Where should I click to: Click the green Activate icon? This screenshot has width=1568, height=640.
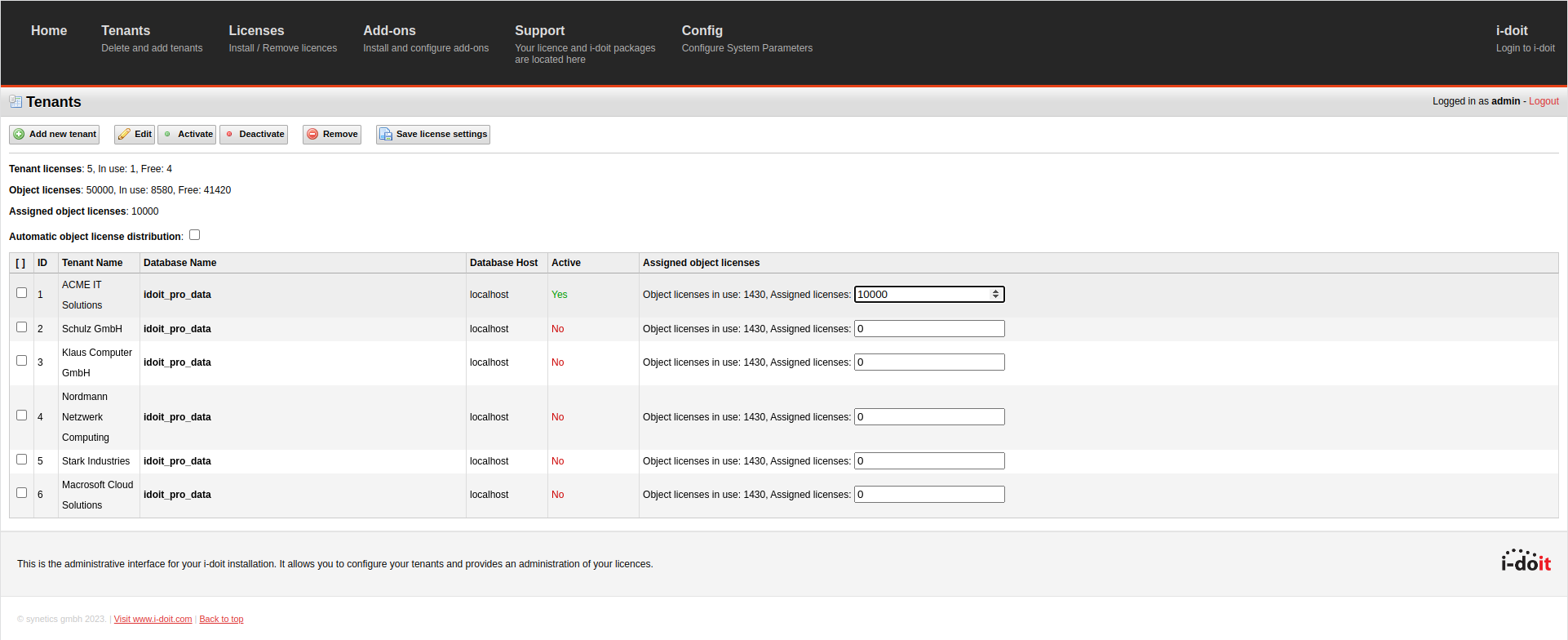[x=168, y=135]
